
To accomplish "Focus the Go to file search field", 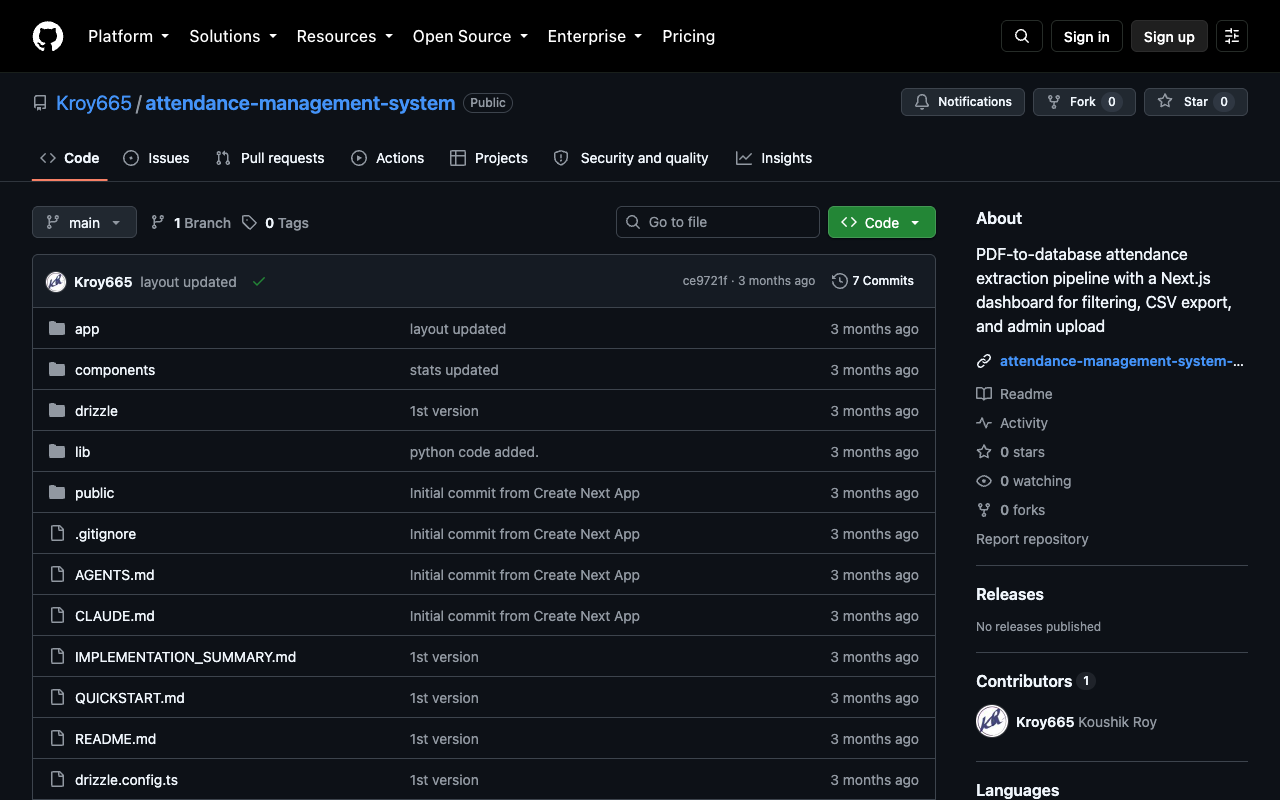I will 718,222.
